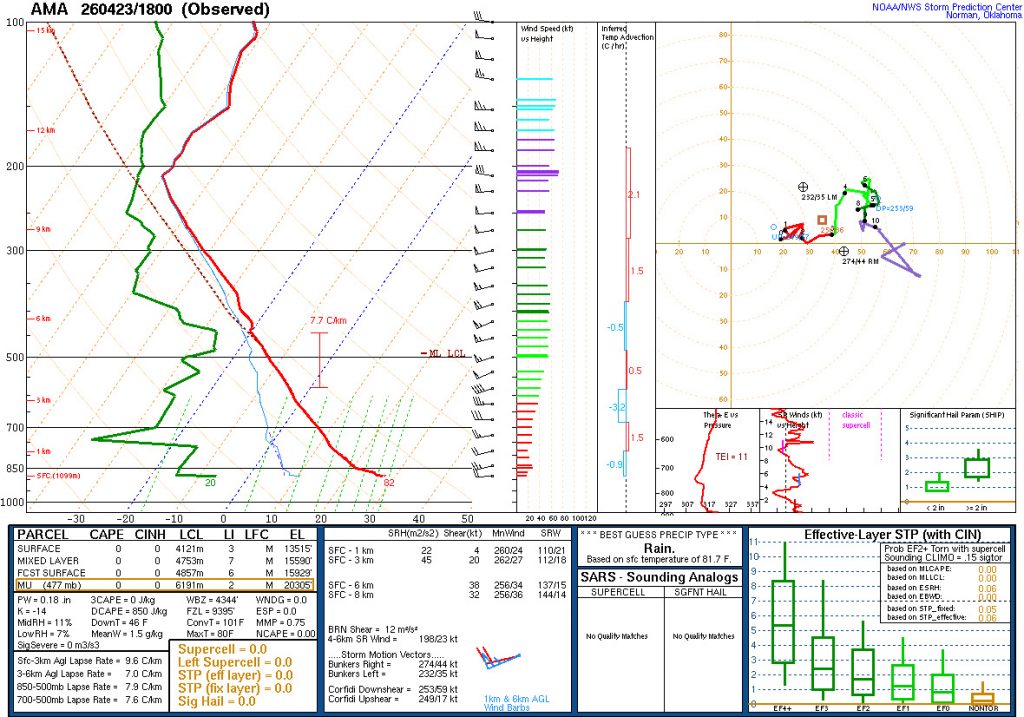Click the ML LCL marker on skew-T
Image resolution: width=1024 pixels, height=717 pixels.
[444, 353]
